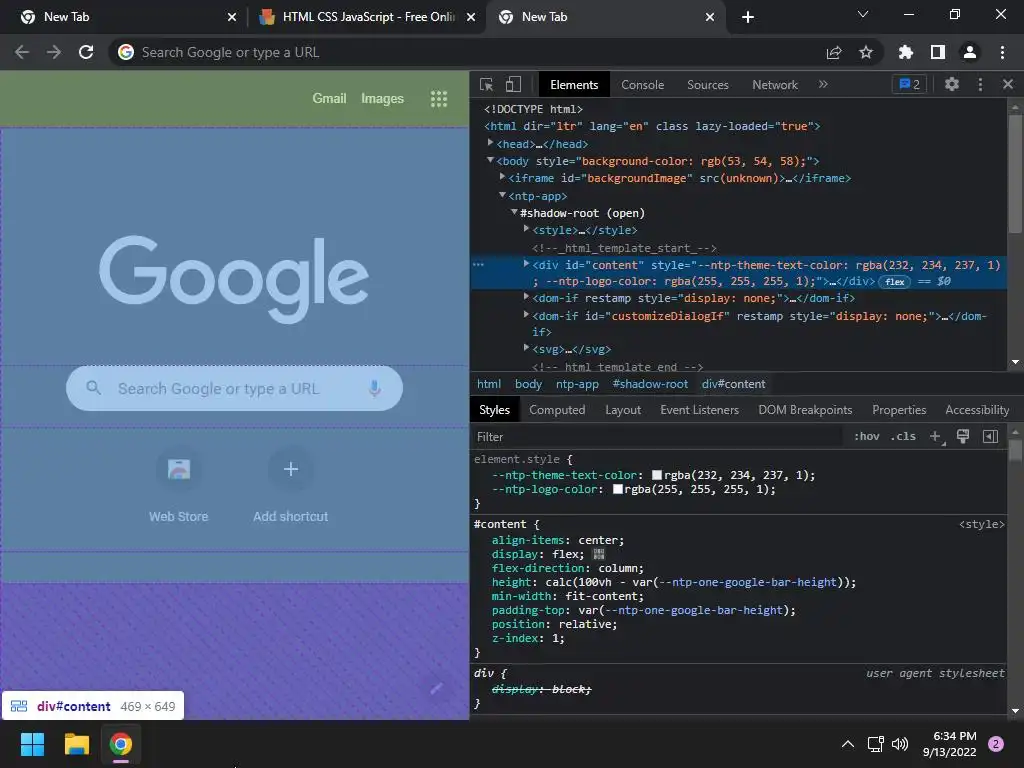This screenshot has width=1024, height=768.
Task: Toggle the device toolbar icon
Action: pyautogui.click(x=513, y=84)
